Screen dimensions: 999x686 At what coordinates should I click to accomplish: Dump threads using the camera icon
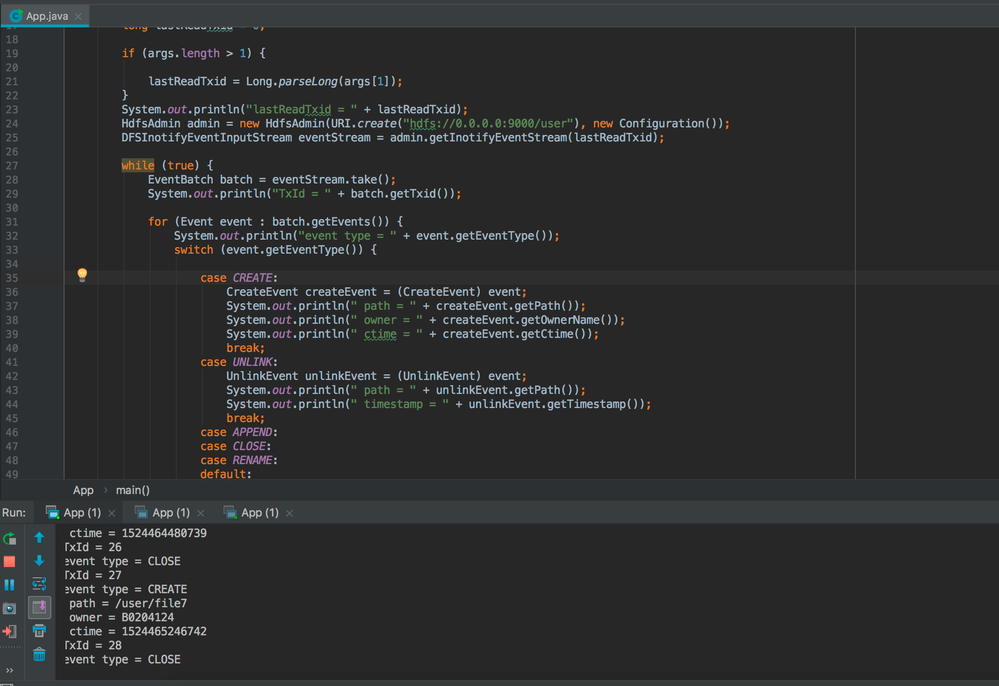tap(10, 608)
